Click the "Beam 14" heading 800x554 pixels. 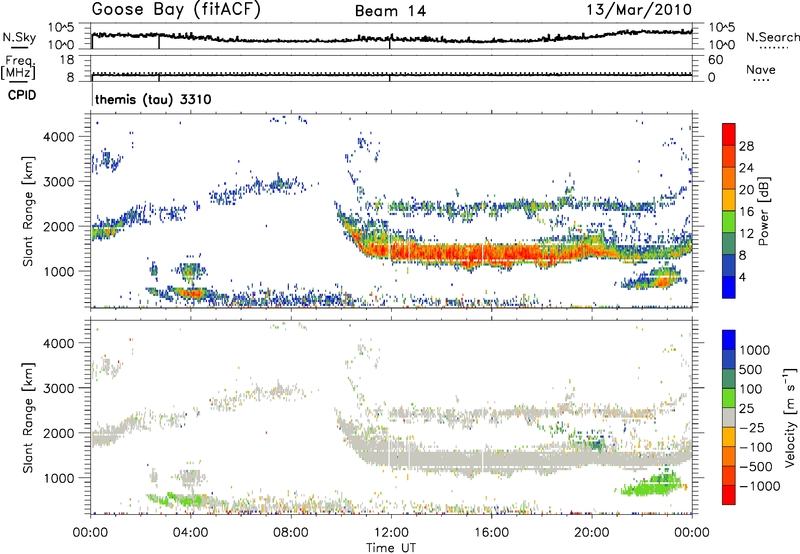(390, 11)
